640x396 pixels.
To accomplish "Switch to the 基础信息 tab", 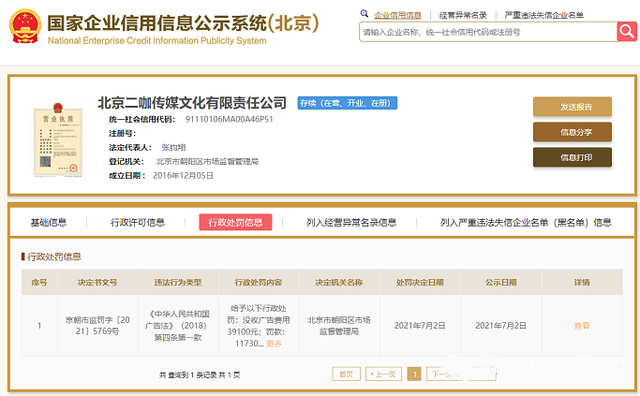I will 49,222.
